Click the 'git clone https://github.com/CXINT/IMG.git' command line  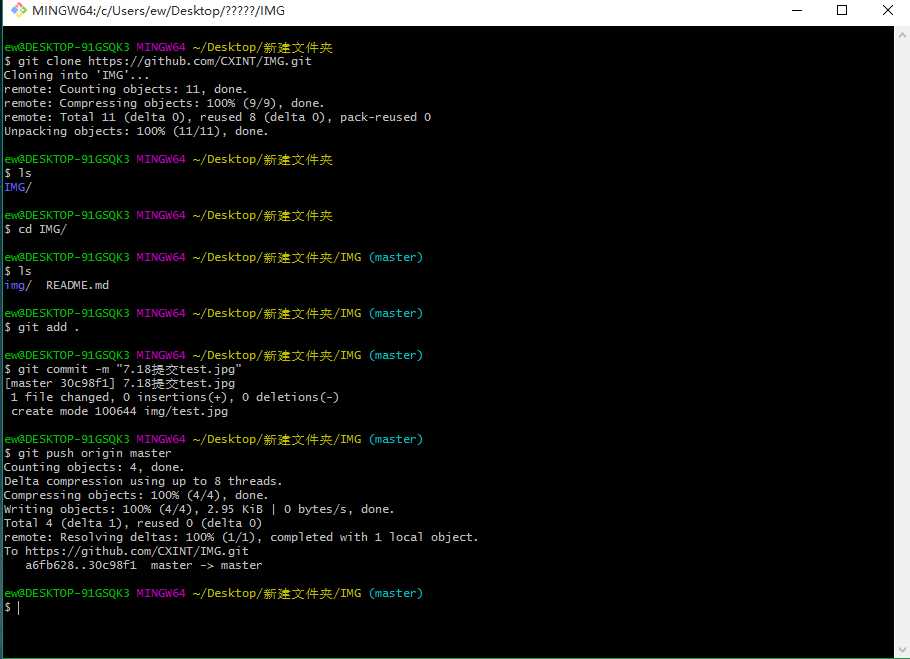(158, 61)
